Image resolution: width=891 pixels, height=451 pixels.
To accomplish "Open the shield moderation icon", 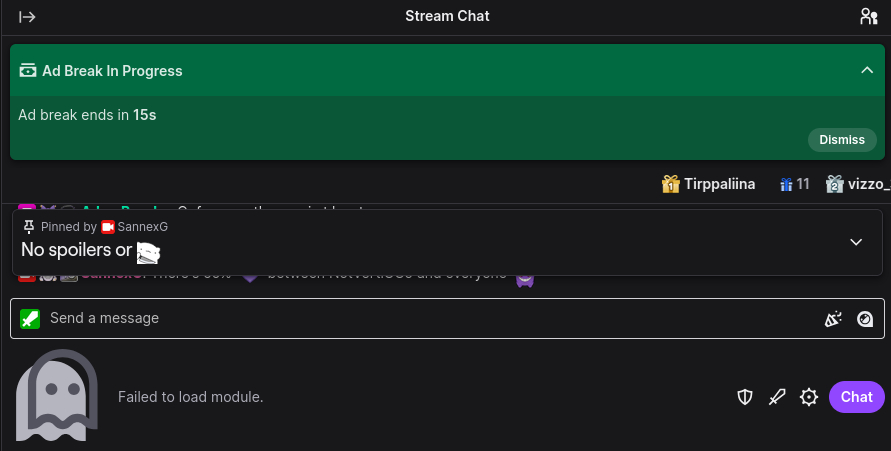I will point(745,397).
